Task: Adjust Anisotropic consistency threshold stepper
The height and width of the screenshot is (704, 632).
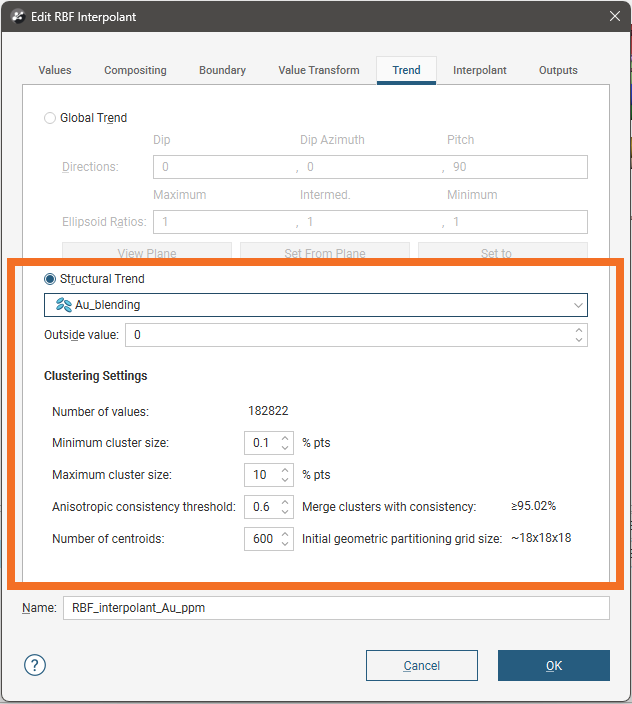Action: (x=285, y=507)
